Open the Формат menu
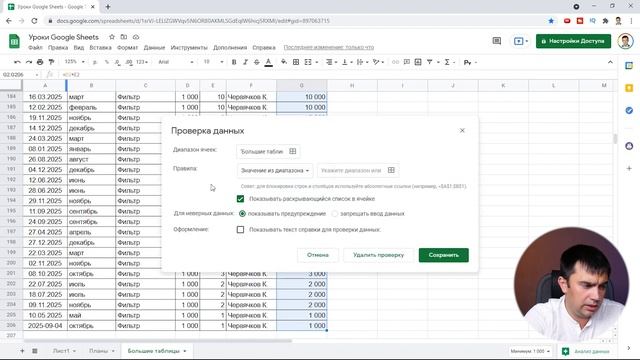Image resolution: width=640 pixels, height=360 pixels. (x=127, y=48)
